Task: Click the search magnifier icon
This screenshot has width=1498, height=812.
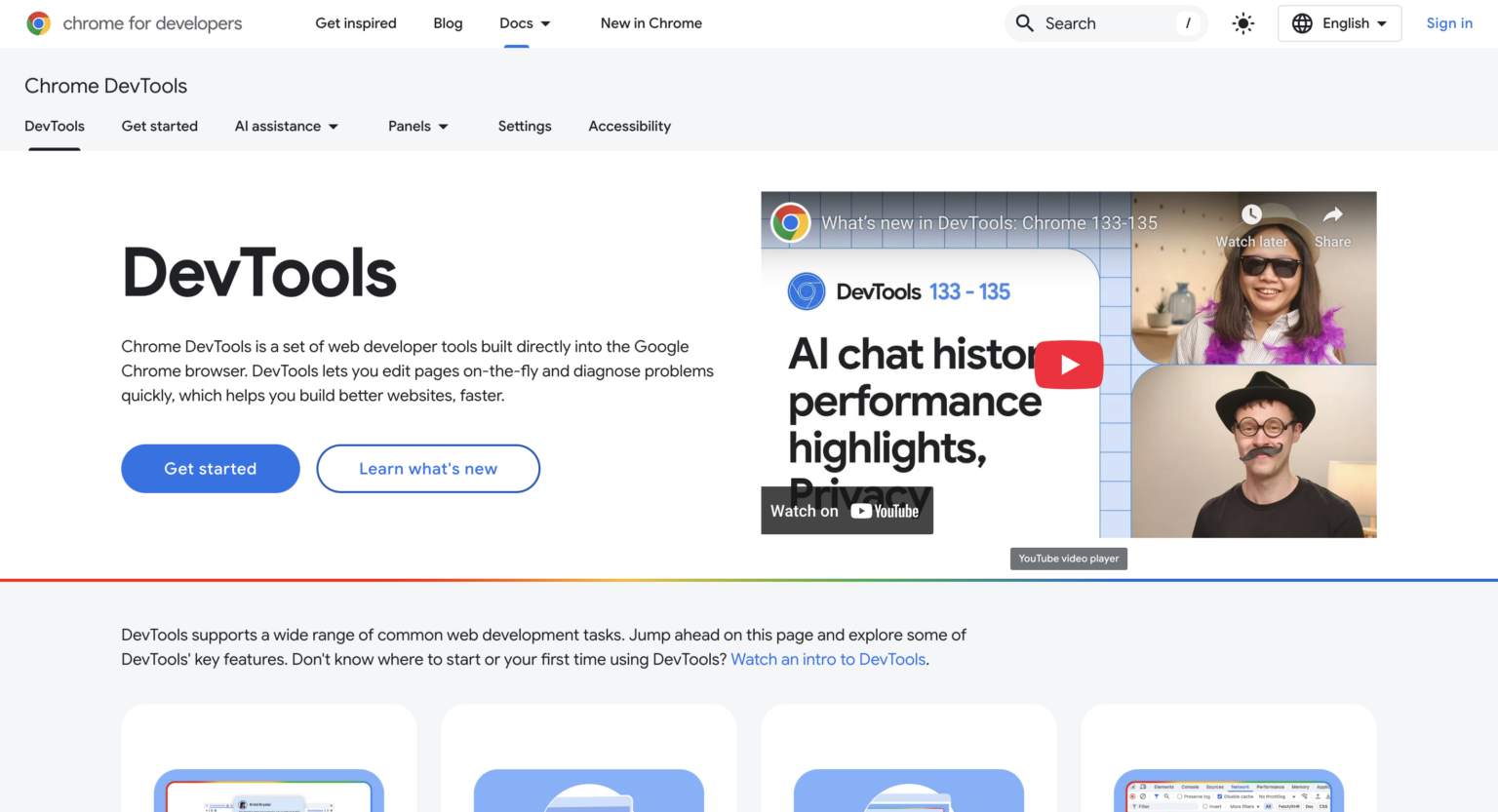Action: [x=1024, y=22]
